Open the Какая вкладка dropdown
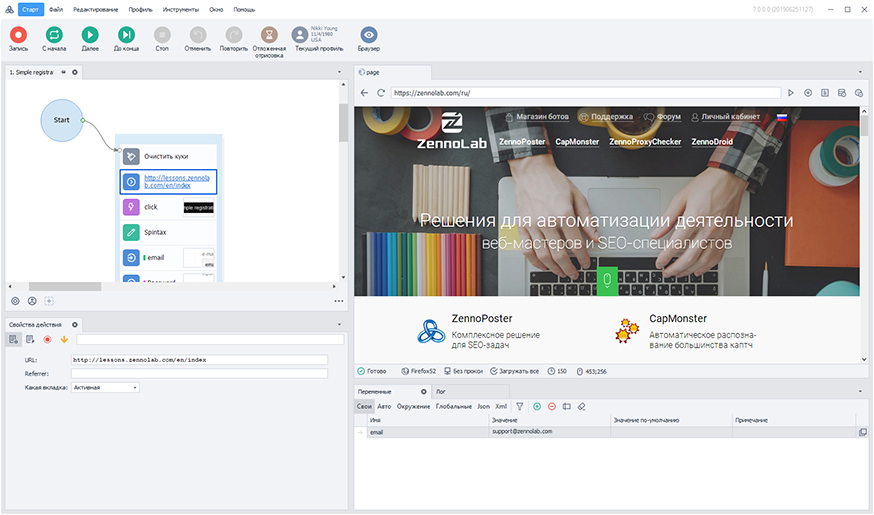 point(105,387)
